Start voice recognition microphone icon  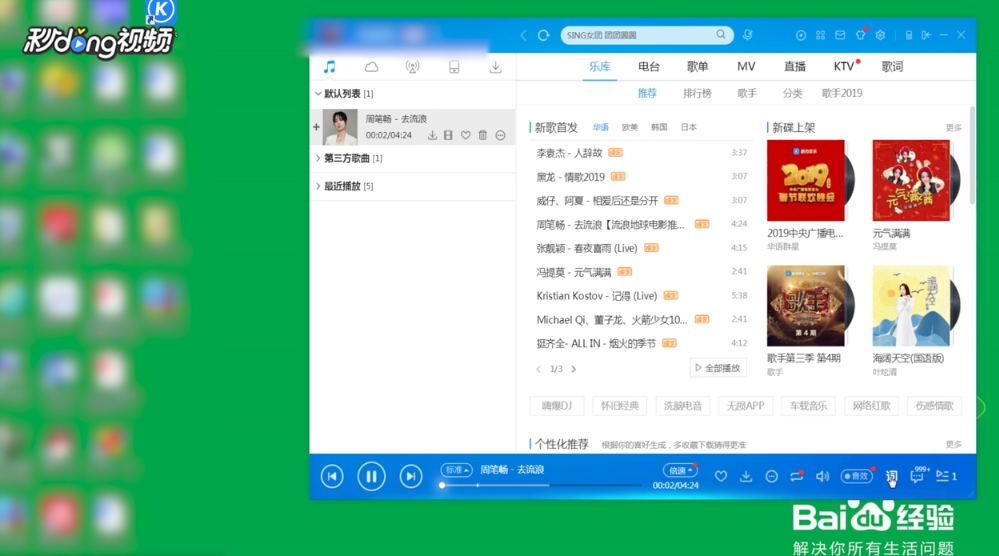tap(747, 34)
